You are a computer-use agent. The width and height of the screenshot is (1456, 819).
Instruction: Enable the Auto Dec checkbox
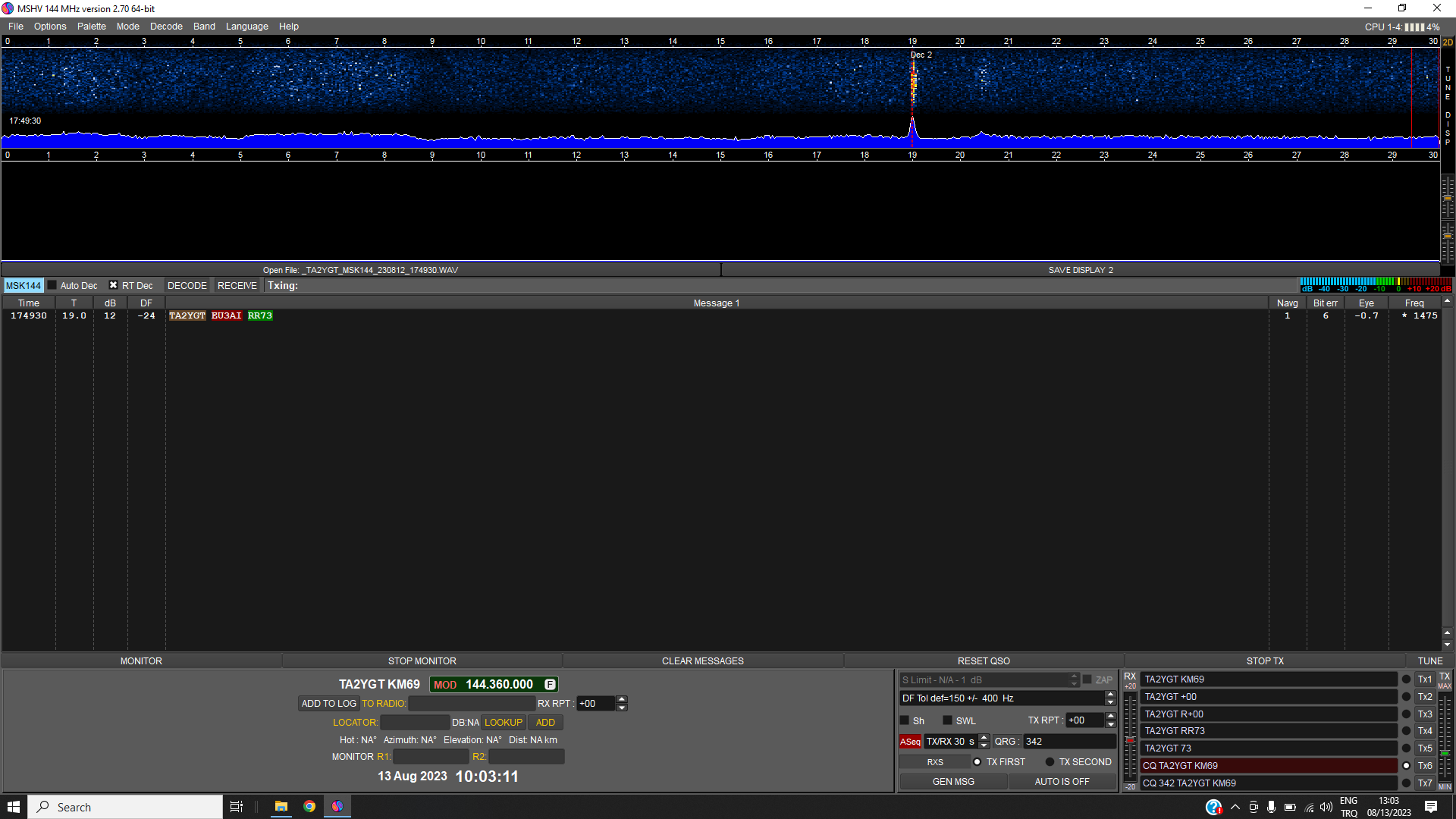(52, 286)
